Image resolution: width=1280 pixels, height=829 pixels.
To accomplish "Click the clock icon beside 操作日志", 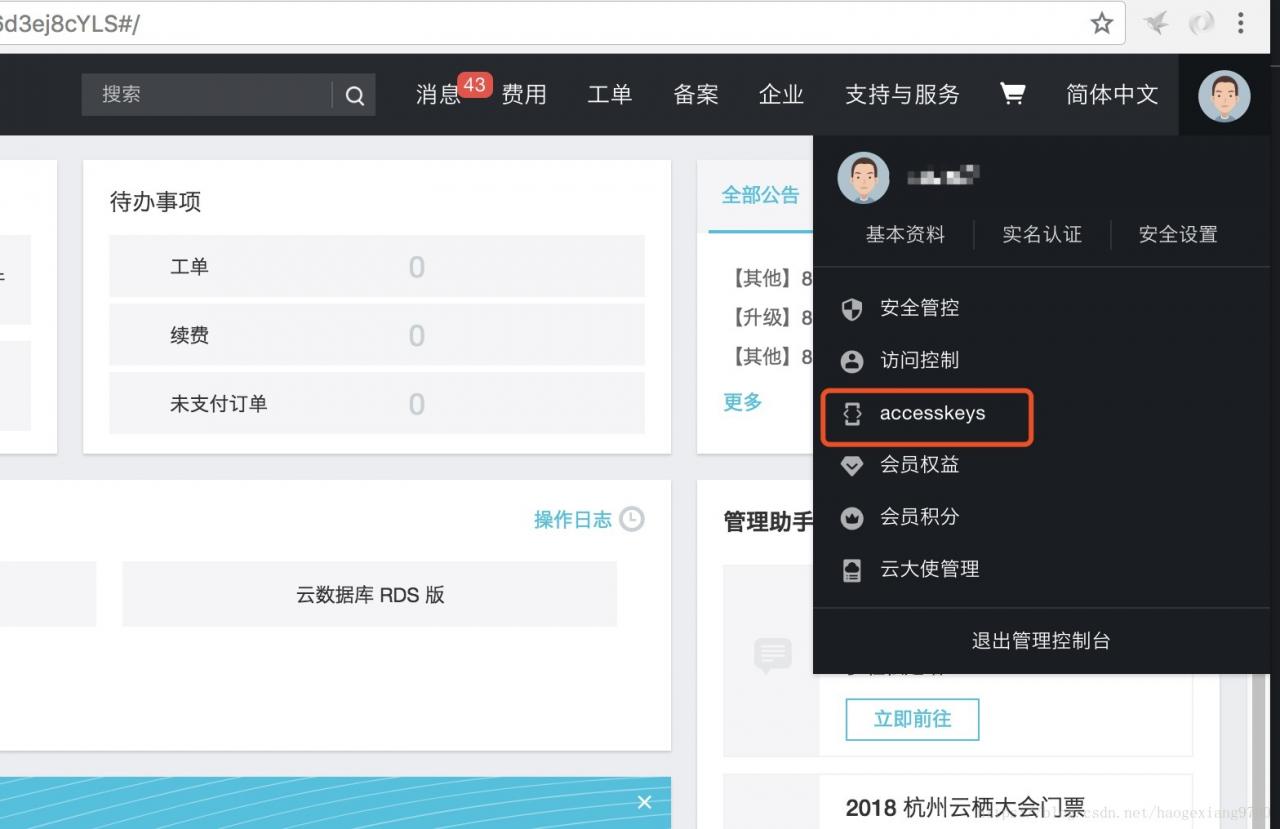I will coord(632,519).
